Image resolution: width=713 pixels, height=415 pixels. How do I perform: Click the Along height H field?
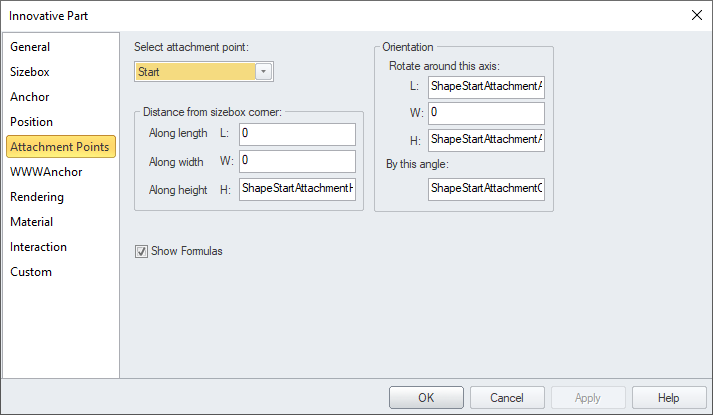point(297,189)
